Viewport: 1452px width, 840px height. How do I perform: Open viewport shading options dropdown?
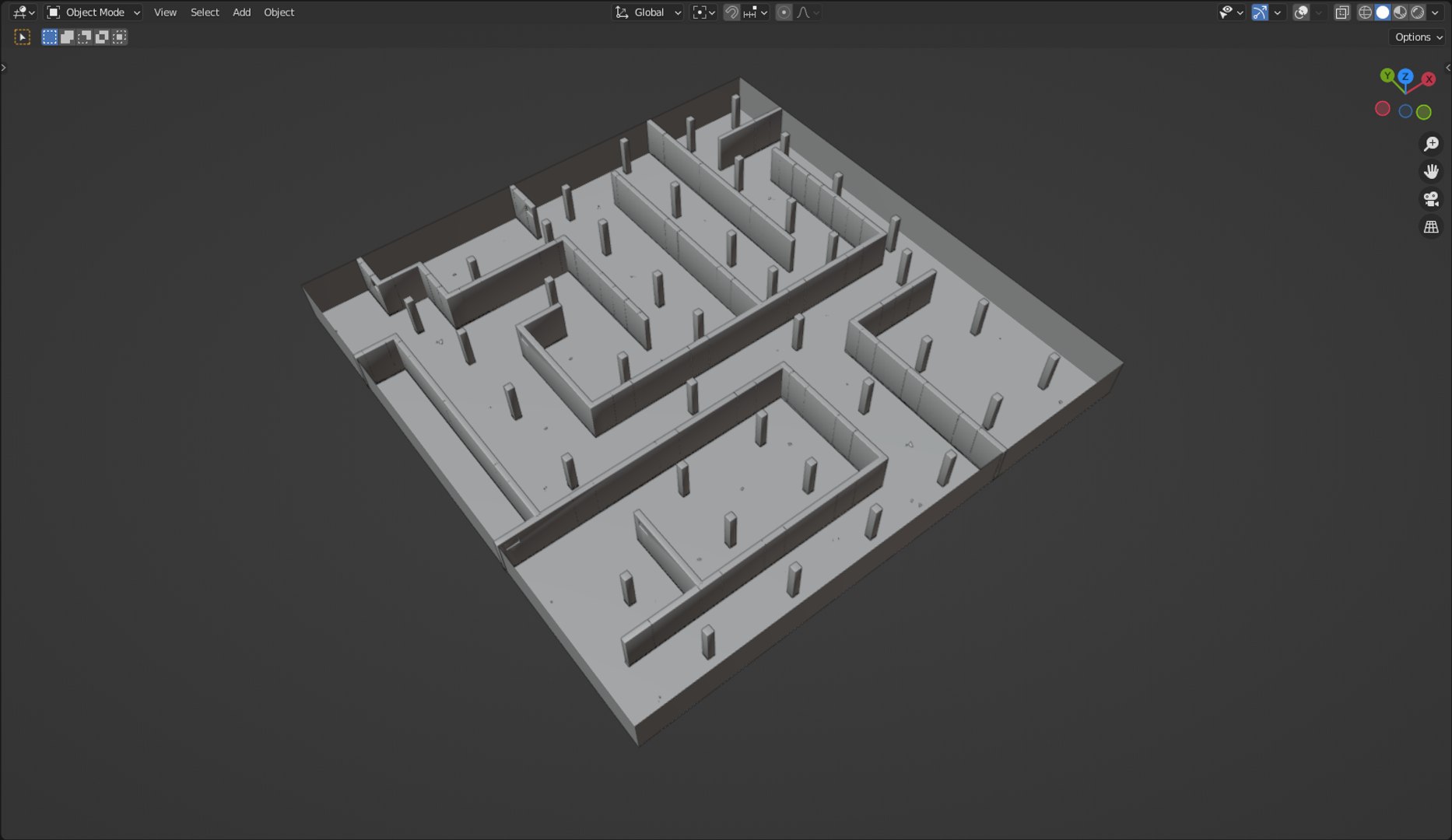tap(1435, 12)
